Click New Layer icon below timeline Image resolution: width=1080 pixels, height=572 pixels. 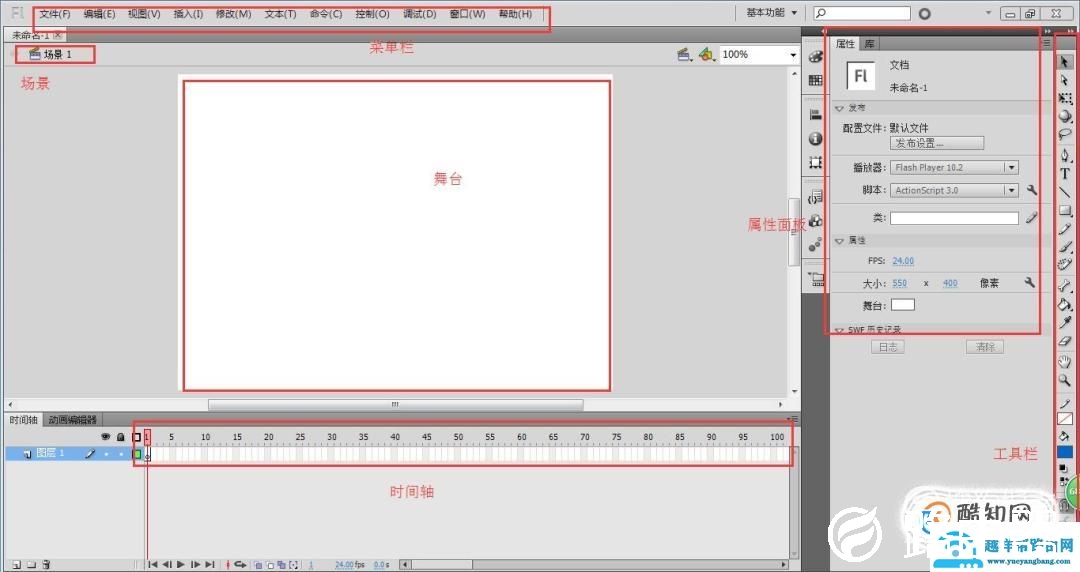click(17, 564)
